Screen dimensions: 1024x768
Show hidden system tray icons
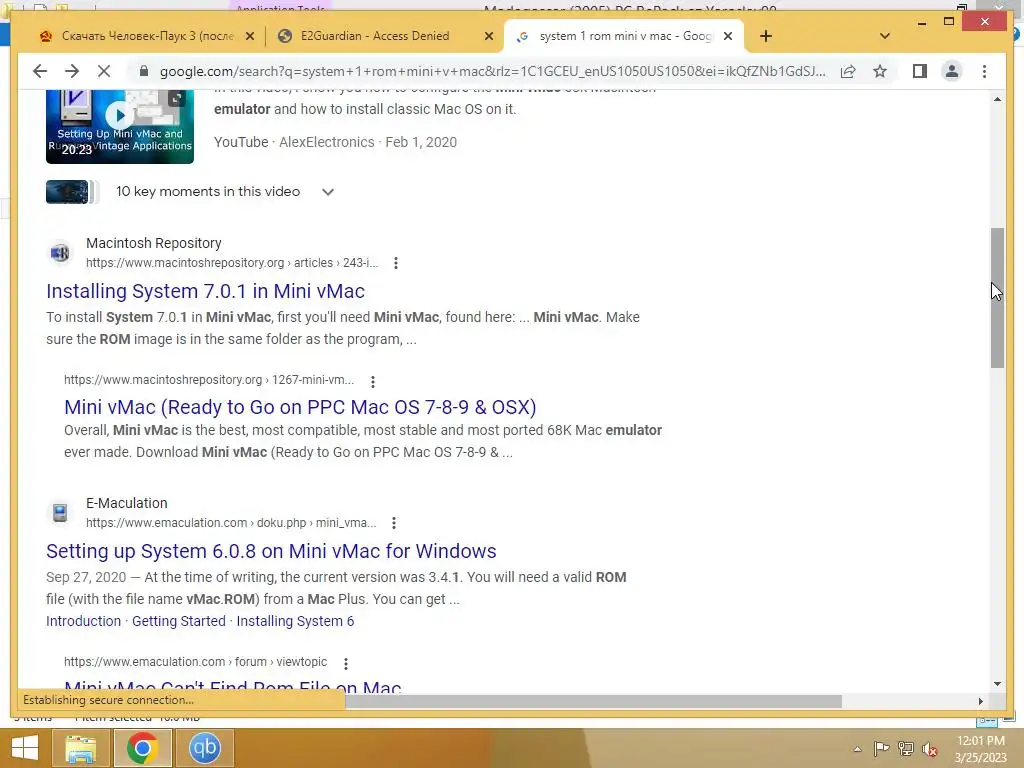pyautogui.click(x=857, y=749)
